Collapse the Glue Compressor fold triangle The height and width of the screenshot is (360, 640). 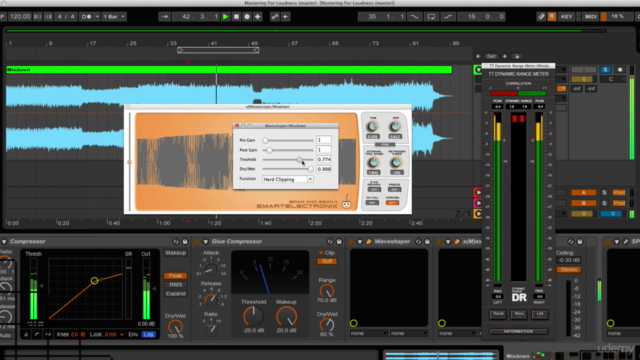(206, 242)
